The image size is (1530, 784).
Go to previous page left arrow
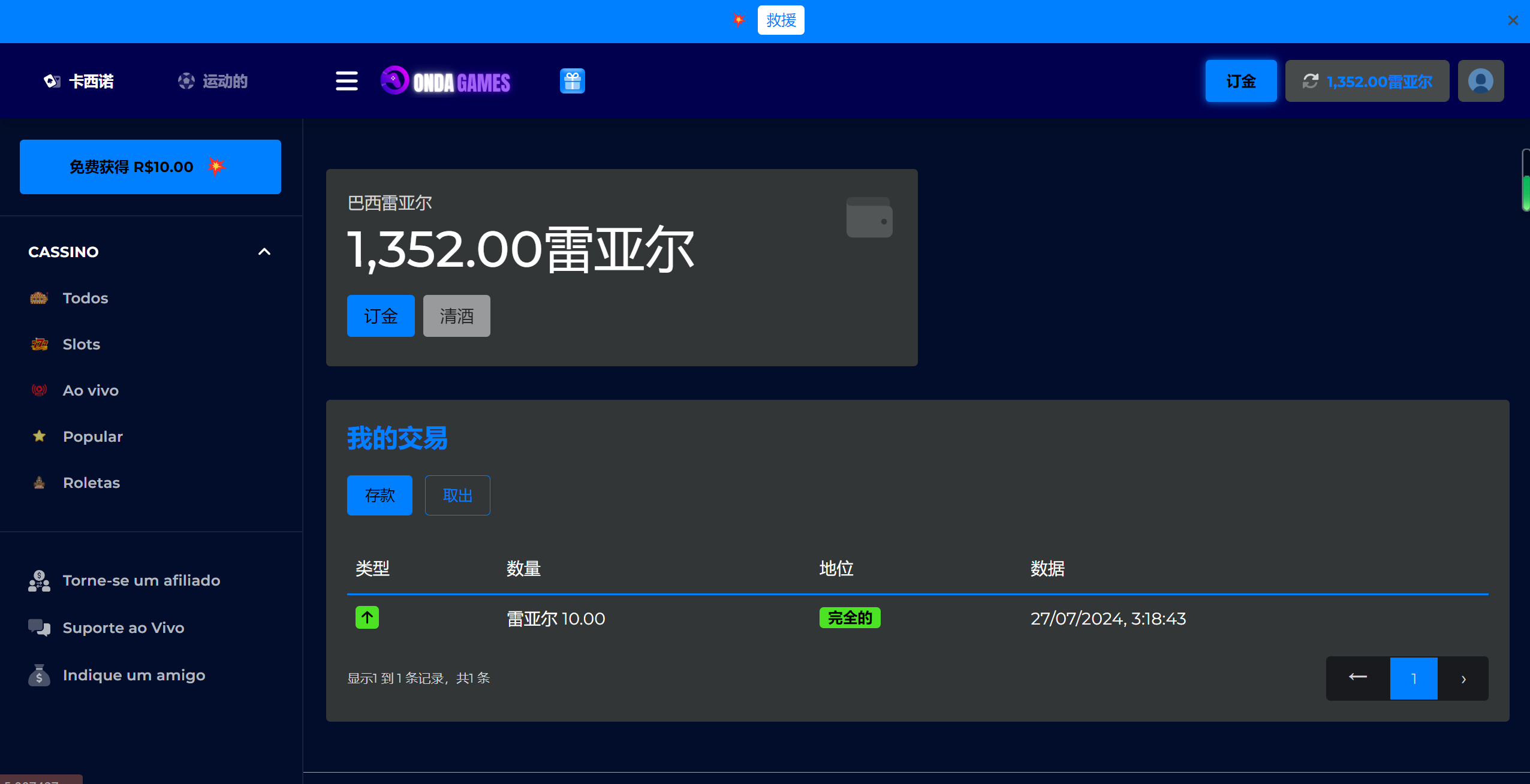[x=1358, y=677]
